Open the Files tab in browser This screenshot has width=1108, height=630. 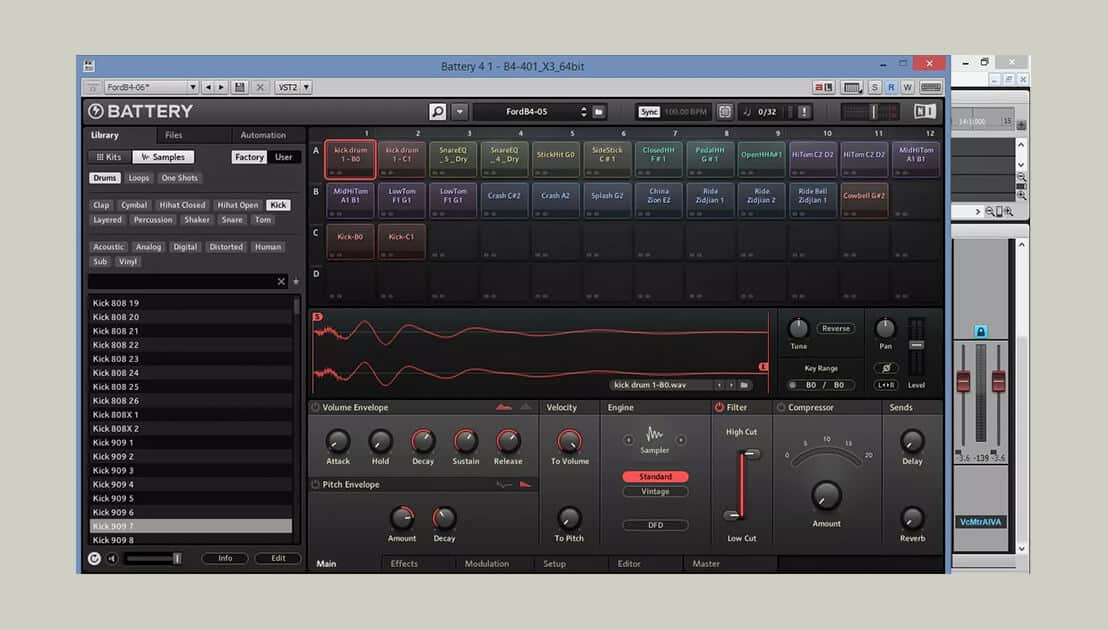click(x=174, y=135)
